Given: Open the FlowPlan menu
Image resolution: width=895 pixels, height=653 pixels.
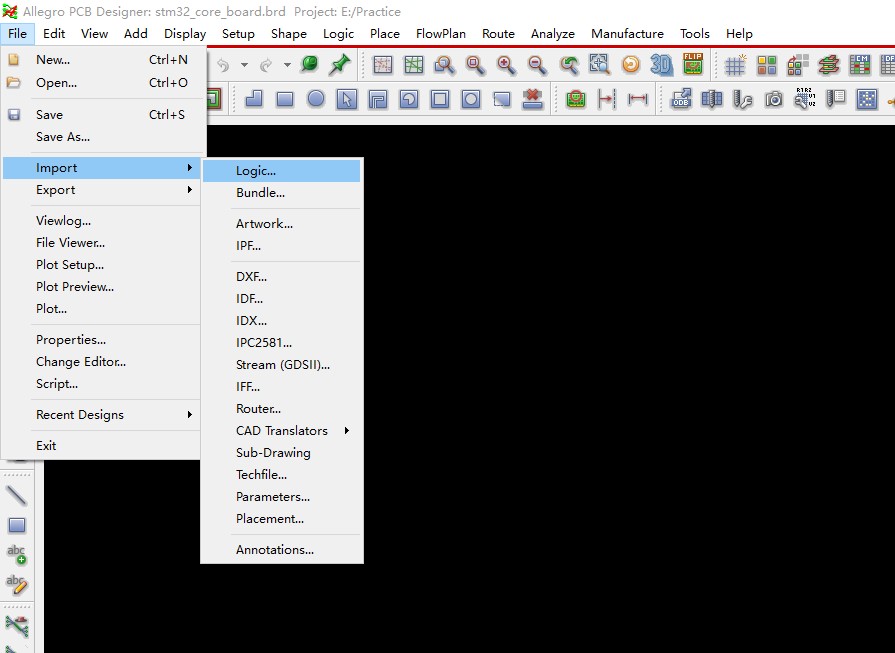Looking at the screenshot, I should pos(441,34).
